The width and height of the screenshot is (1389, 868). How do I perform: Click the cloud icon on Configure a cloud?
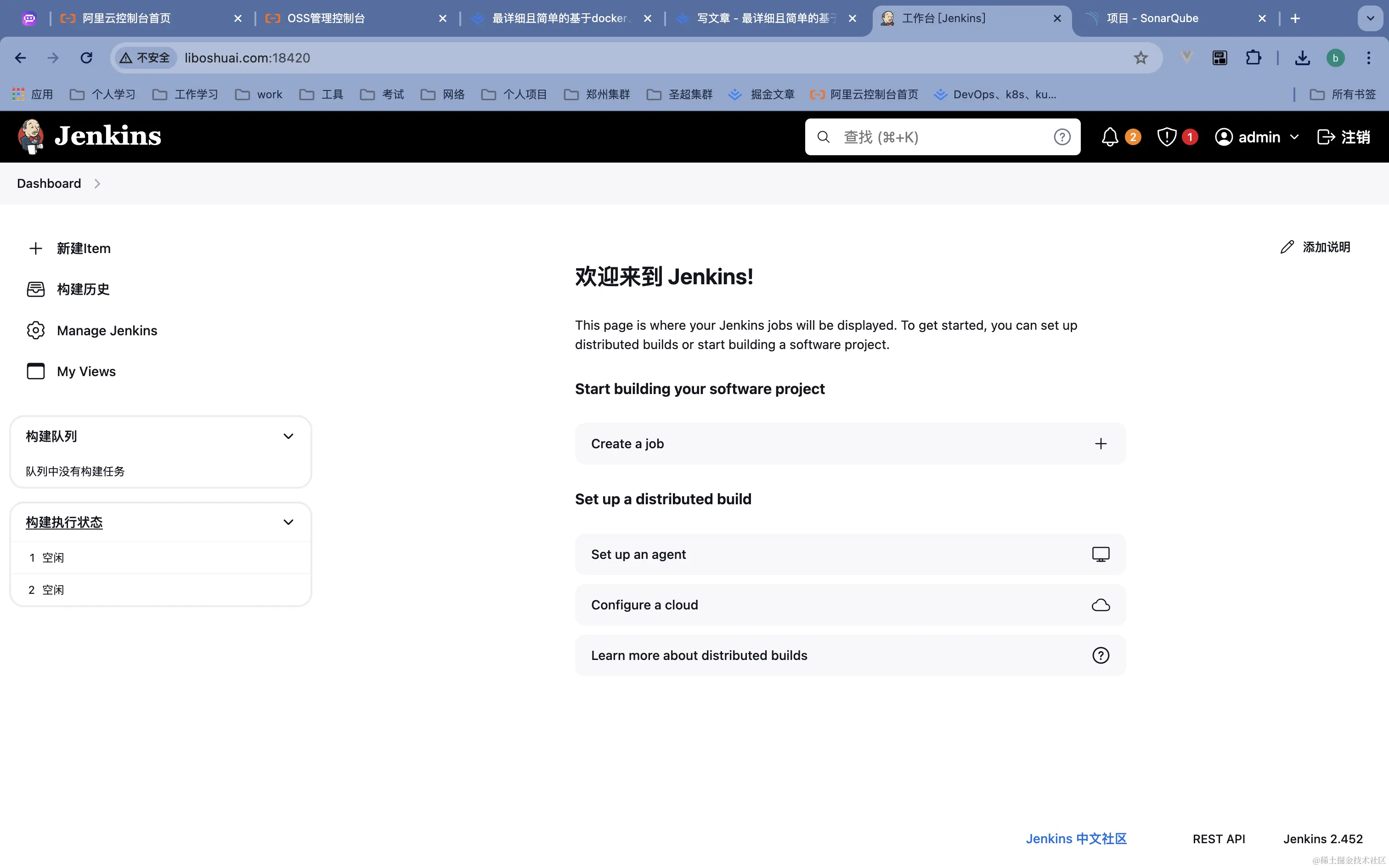[x=1100, y=605]
